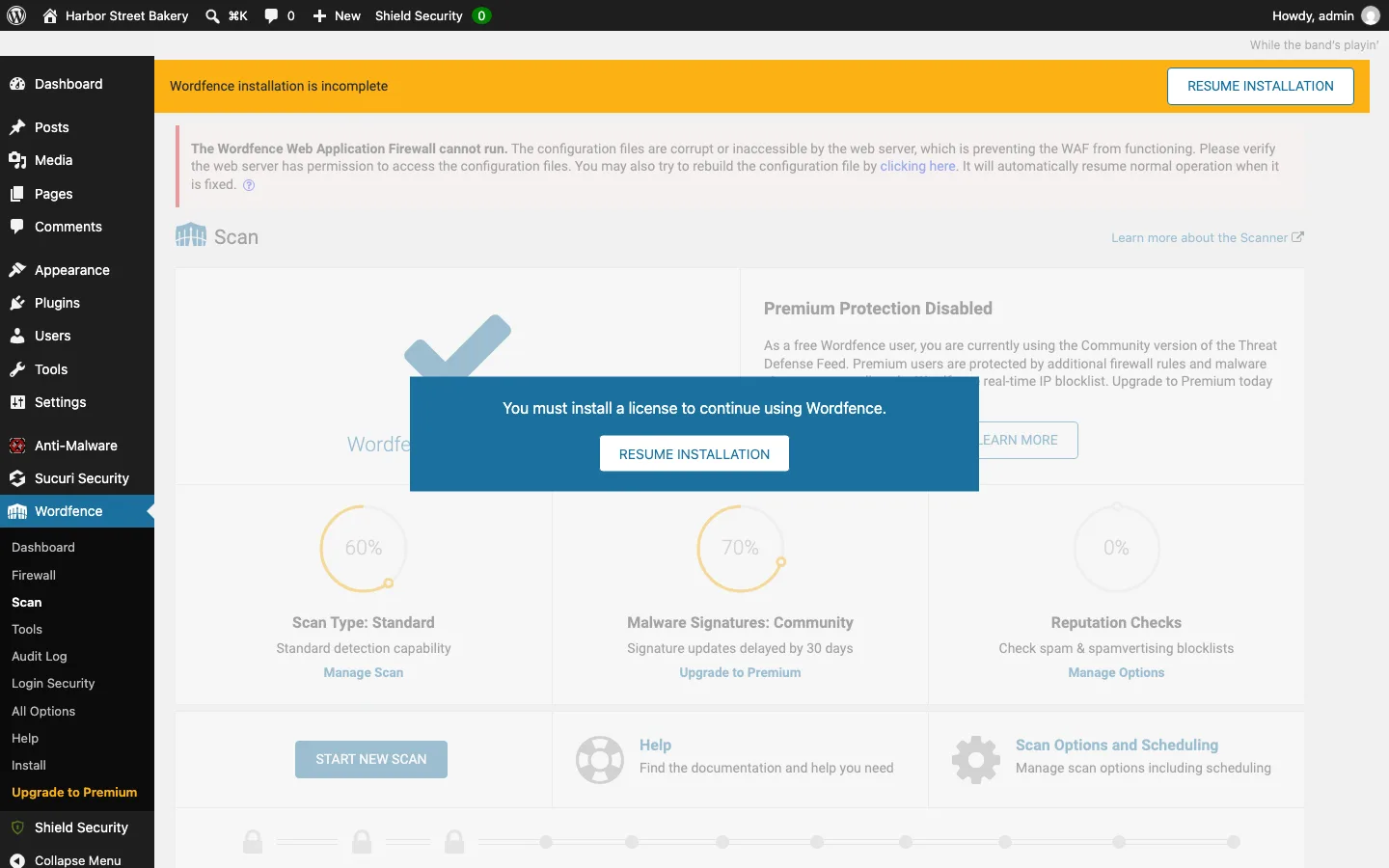The image size is (1389, 868).
Task: Open Wordfence Login Security submenu item
Action: pyautogui.click(x=53, y=683)
